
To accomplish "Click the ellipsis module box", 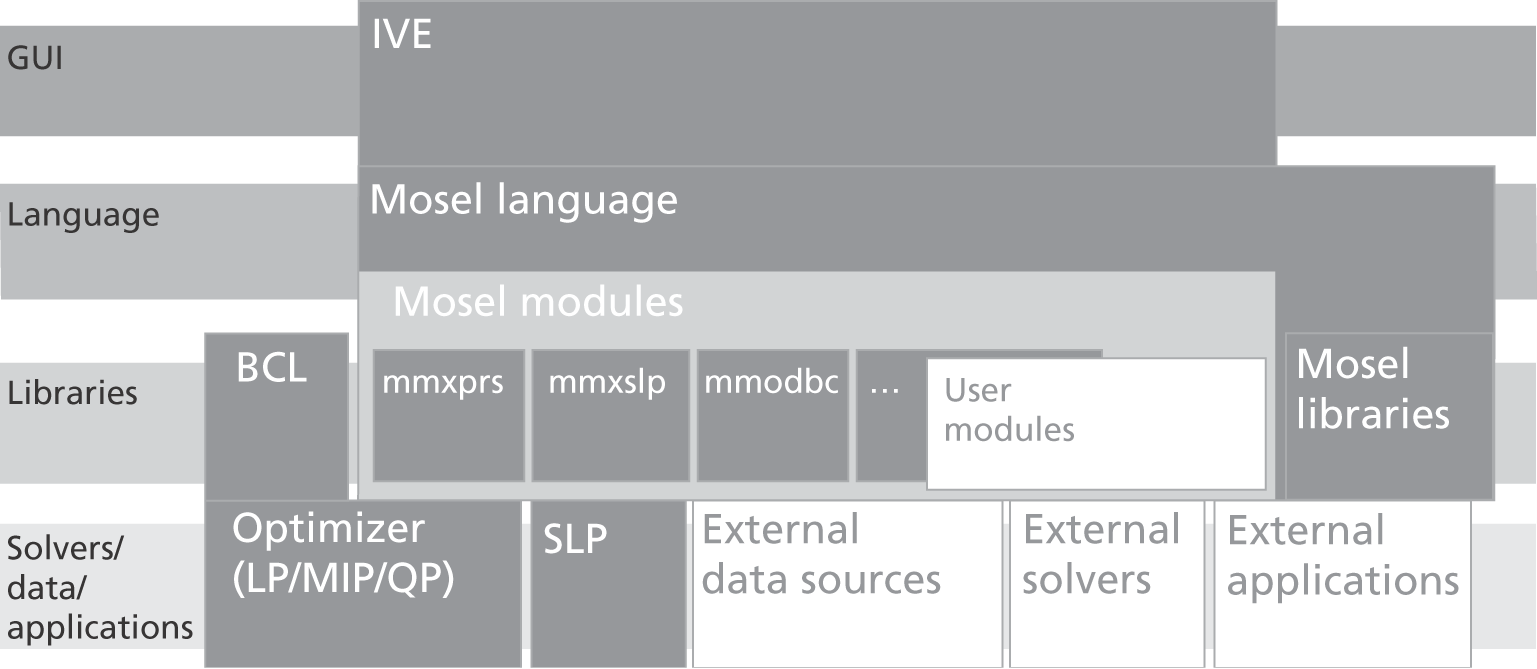I will (x=889, y=415).
